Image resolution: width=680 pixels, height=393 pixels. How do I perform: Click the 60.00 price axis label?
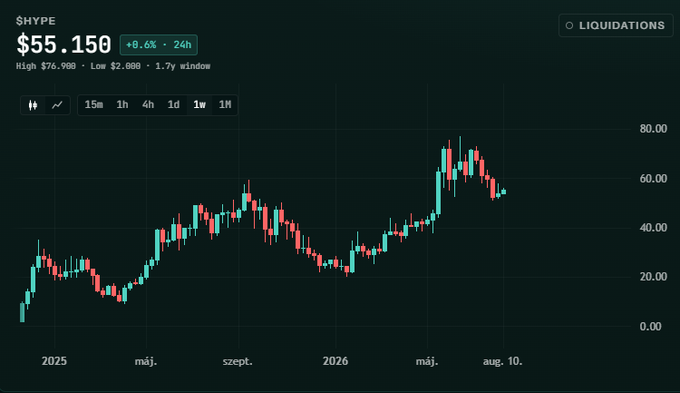click(x=653, y=178)
